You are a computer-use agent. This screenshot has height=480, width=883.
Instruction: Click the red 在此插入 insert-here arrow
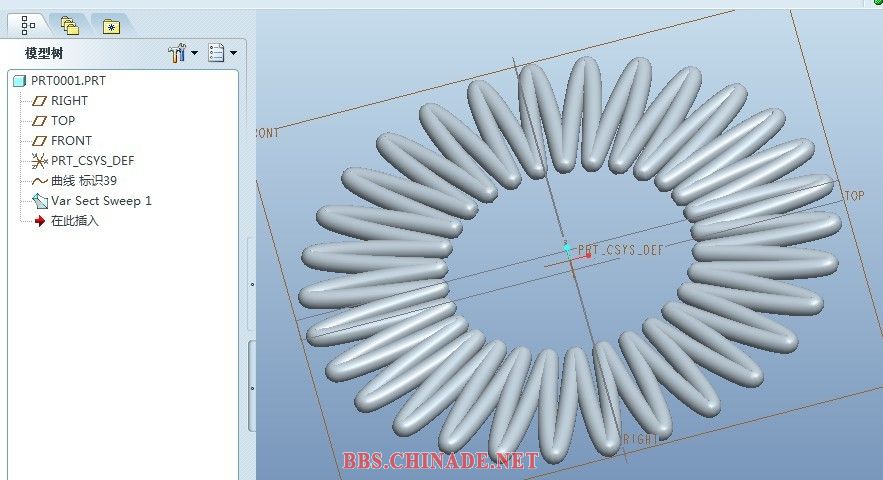click(x=40, y=221)
